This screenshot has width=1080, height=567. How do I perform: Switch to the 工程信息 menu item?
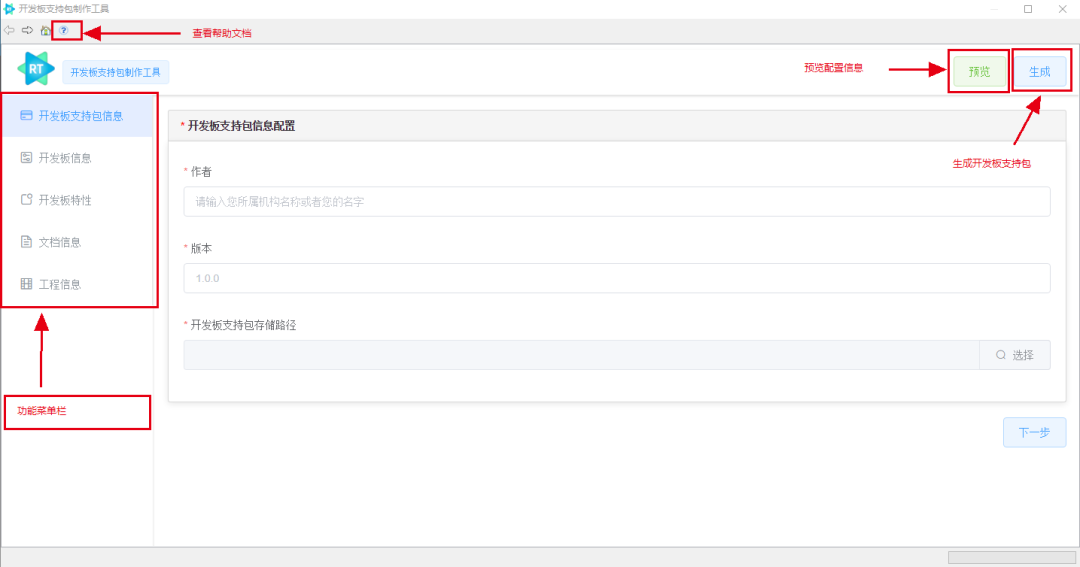pos(77,284)
